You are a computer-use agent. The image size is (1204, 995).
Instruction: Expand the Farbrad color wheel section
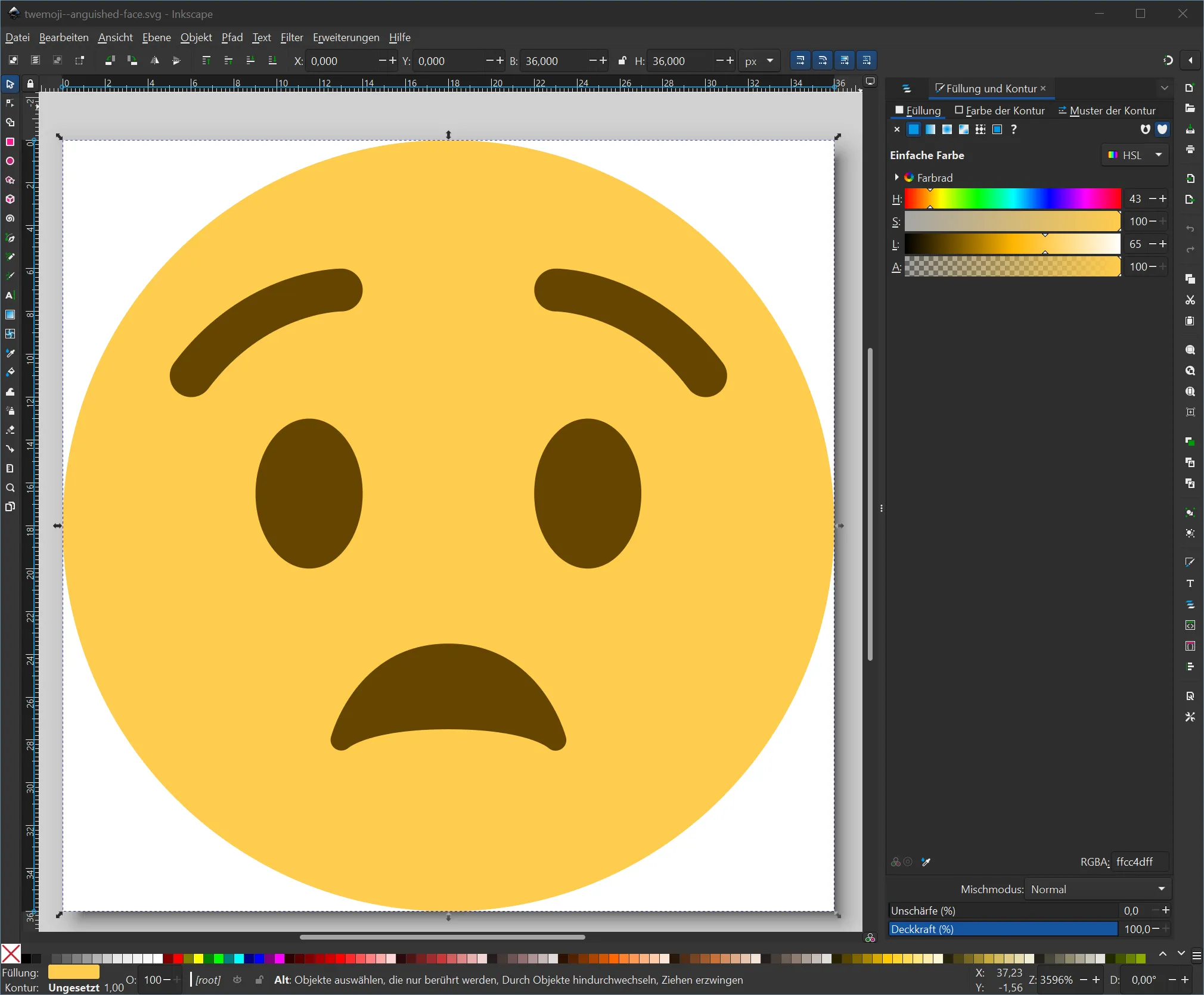896,178
